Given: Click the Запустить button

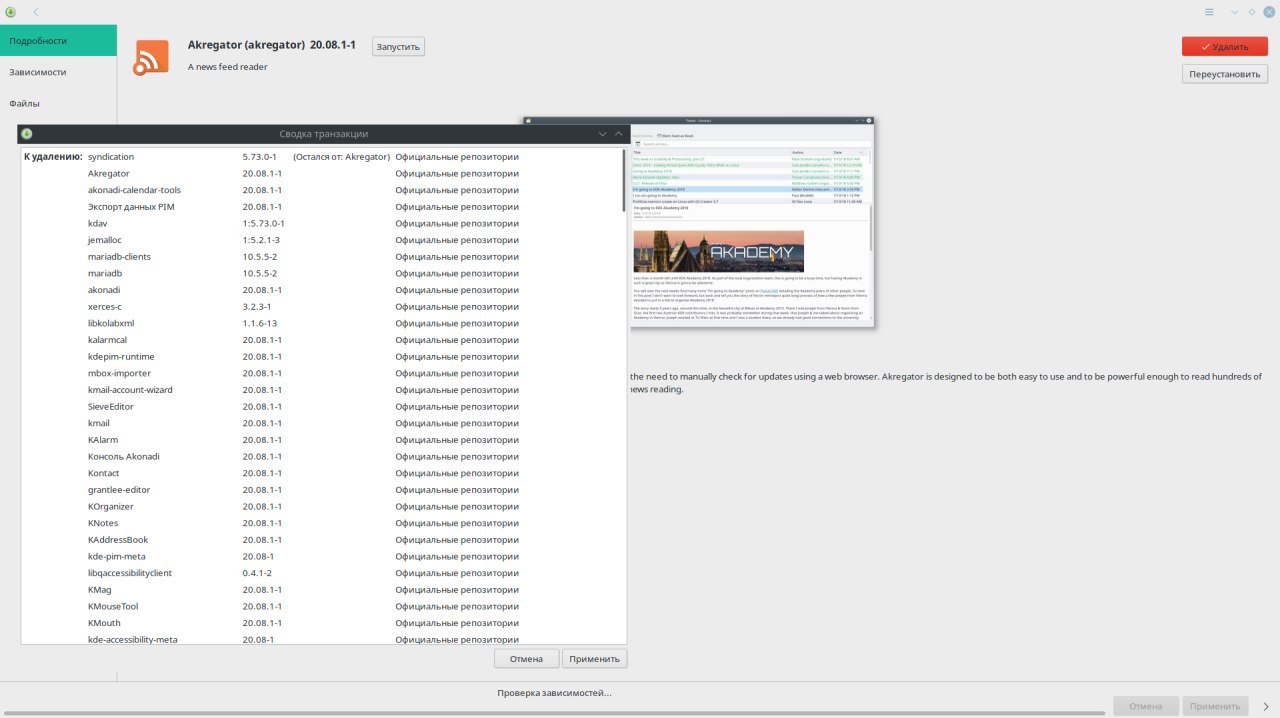Looking at the screenshot, I should click(398, 46).
